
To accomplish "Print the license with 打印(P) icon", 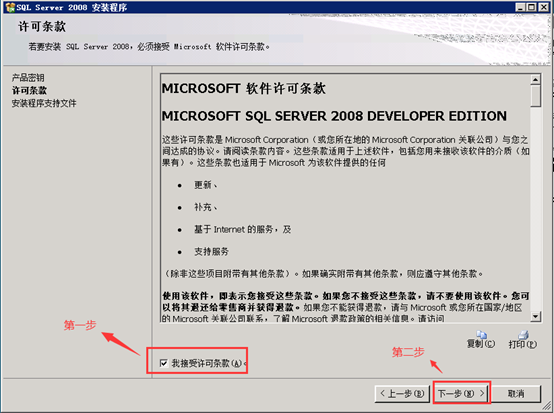I will click(523, 340).
